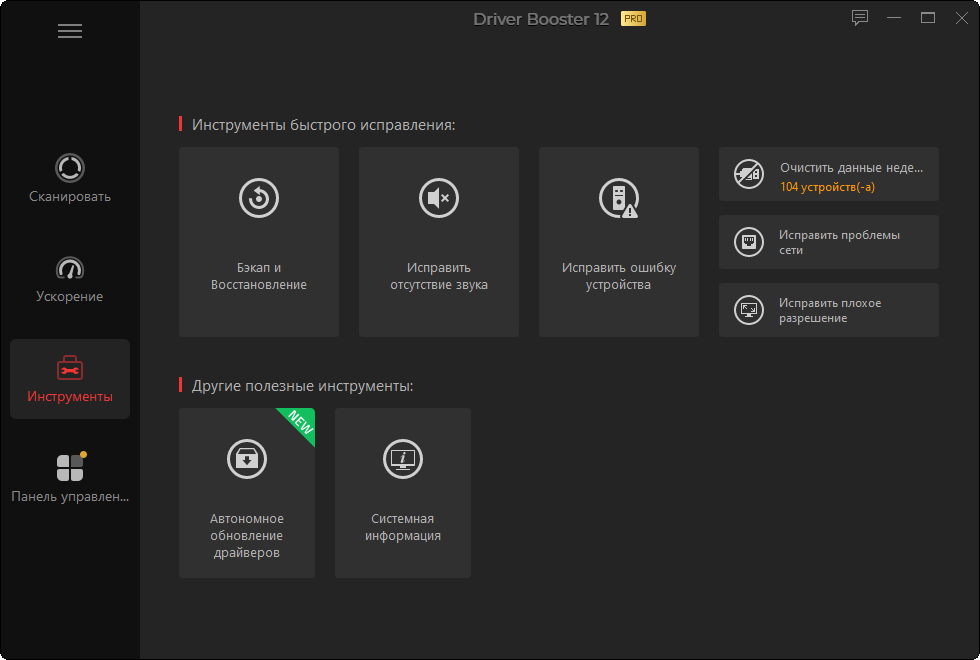Image resolution: width=980 pixels, height=660 pixels.
Task: Click the device error computer icon
Action: point(618,198)
